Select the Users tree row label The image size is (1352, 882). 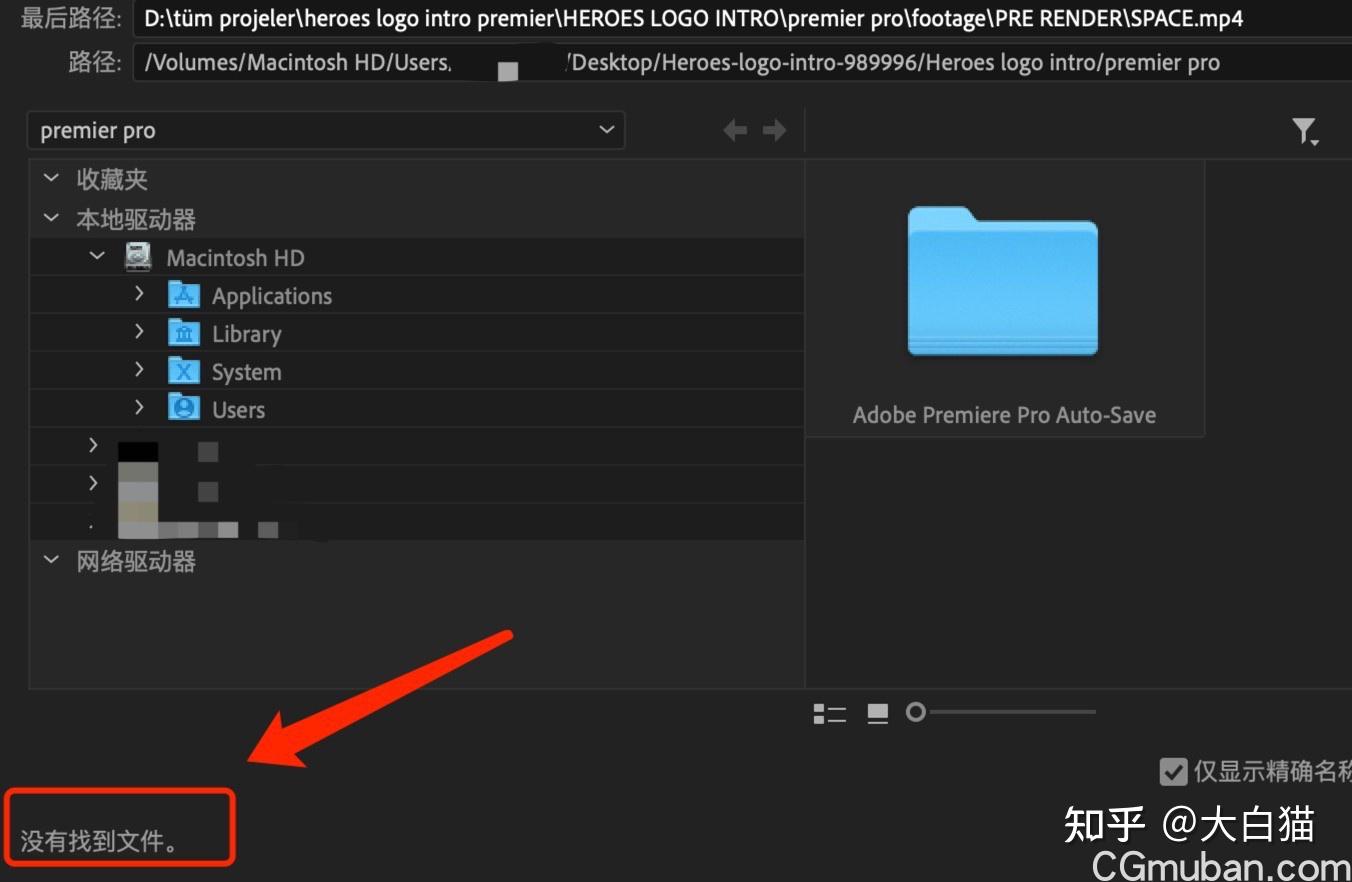239,410
